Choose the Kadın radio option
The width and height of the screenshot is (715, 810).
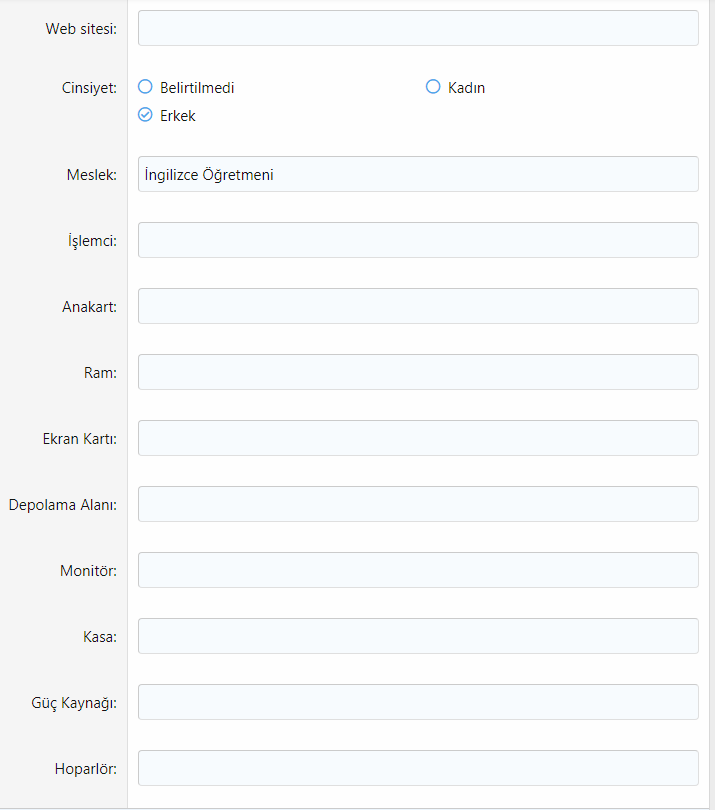coord(433,87)
